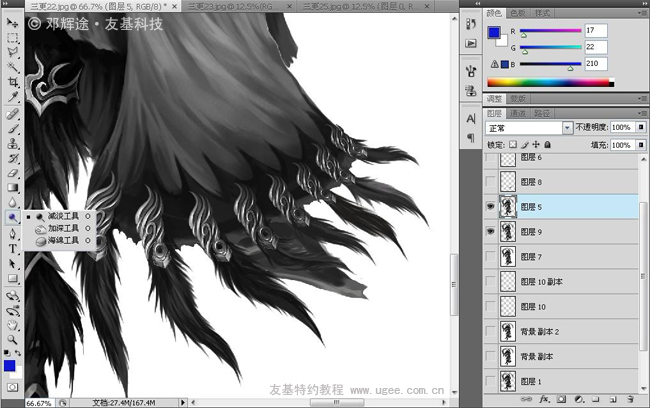
Task: Open the 蒙版 masks tab
Action: 518,99
